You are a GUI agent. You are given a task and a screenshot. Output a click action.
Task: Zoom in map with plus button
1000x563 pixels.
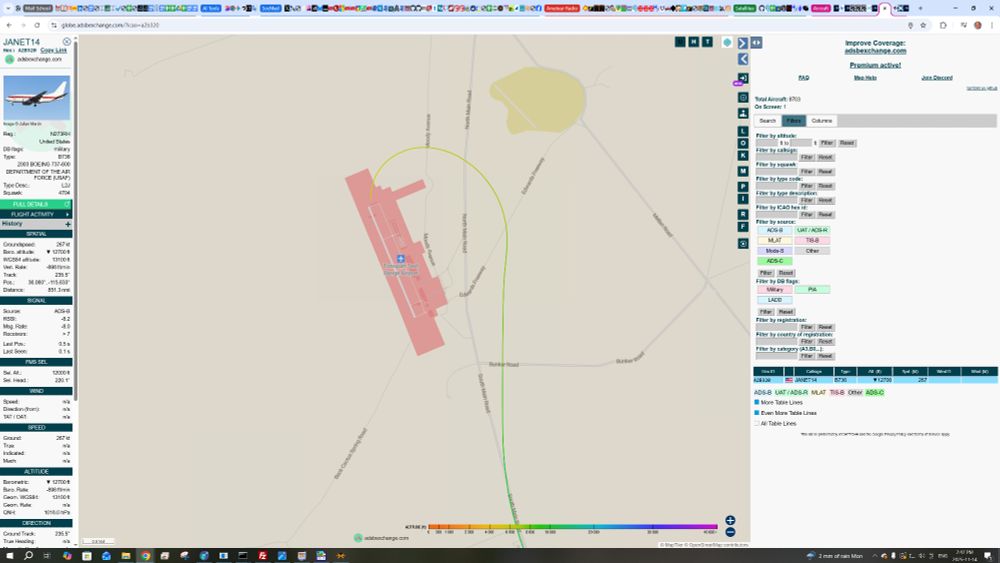pos(730,520)
